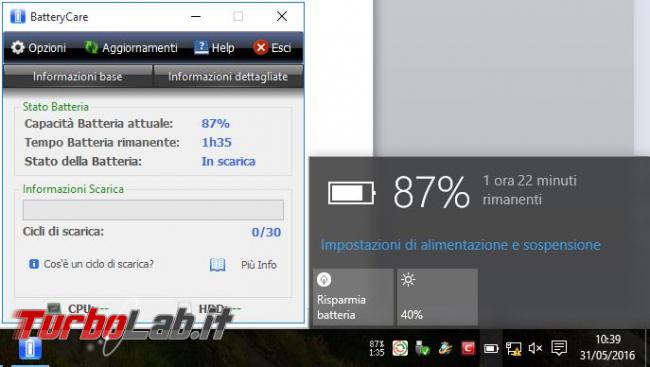Click the Opzioni gear icon
The width and height of the screenshot is (650, 367).
coord(18,48)
